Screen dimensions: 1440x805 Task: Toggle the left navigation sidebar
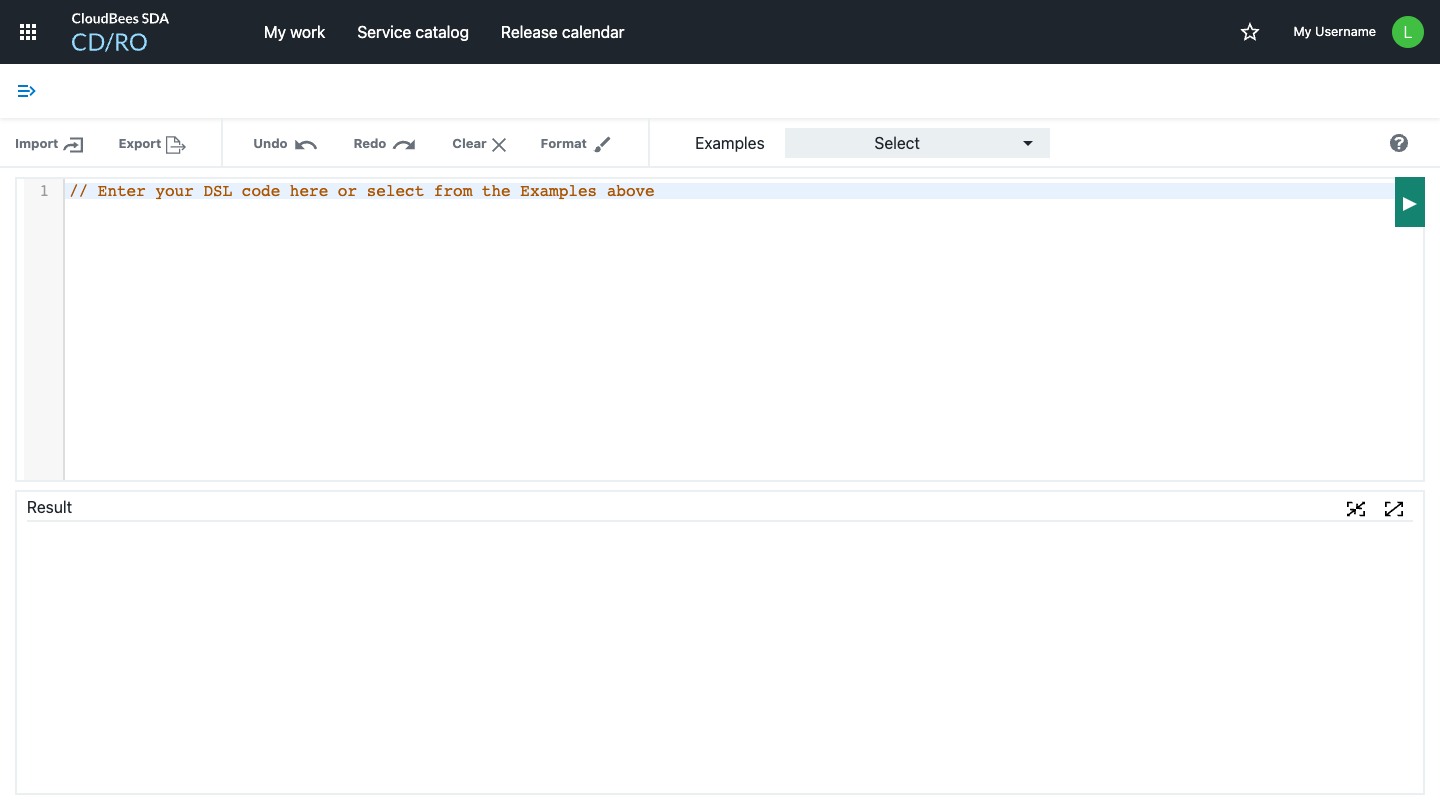coord(26,90)
